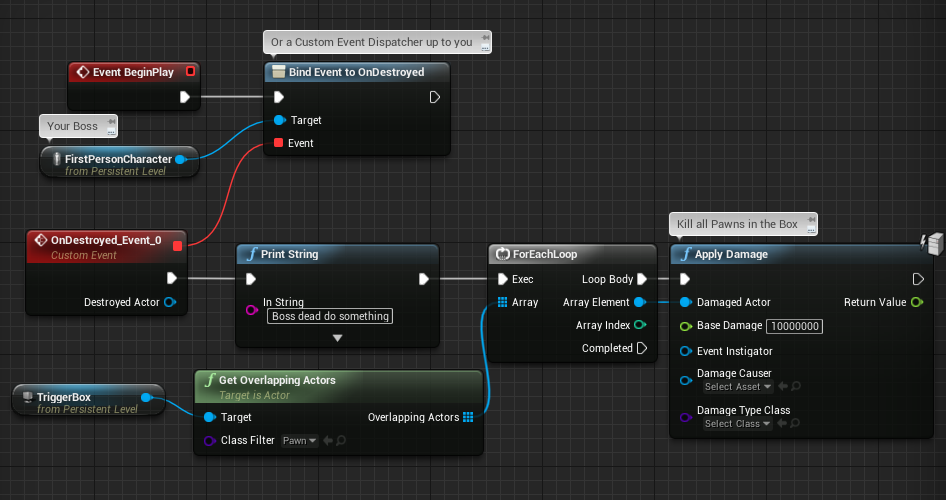This screenshot has height=500, width=946.
Task: Click the Overlapping Actors array output pin
Action: pyautogui.click(x=468, y=417)
